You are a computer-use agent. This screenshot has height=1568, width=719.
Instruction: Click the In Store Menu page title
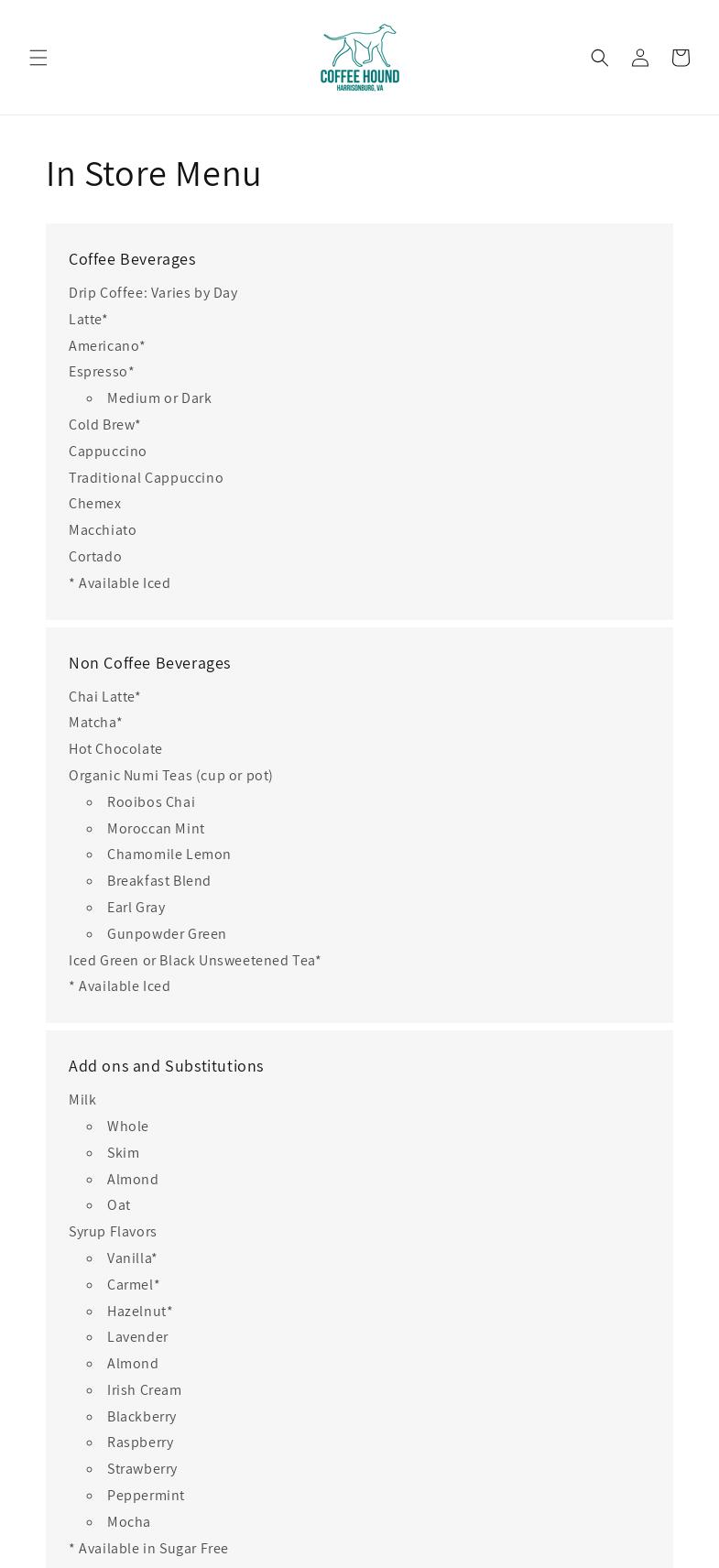pos(154,174)
